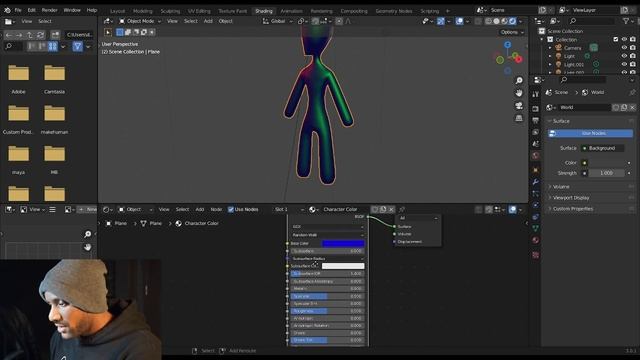The width and height of the screenshot is (640, 360).
Task: Click the file browser filter funnel icon
Action: [x=77, y=47]
